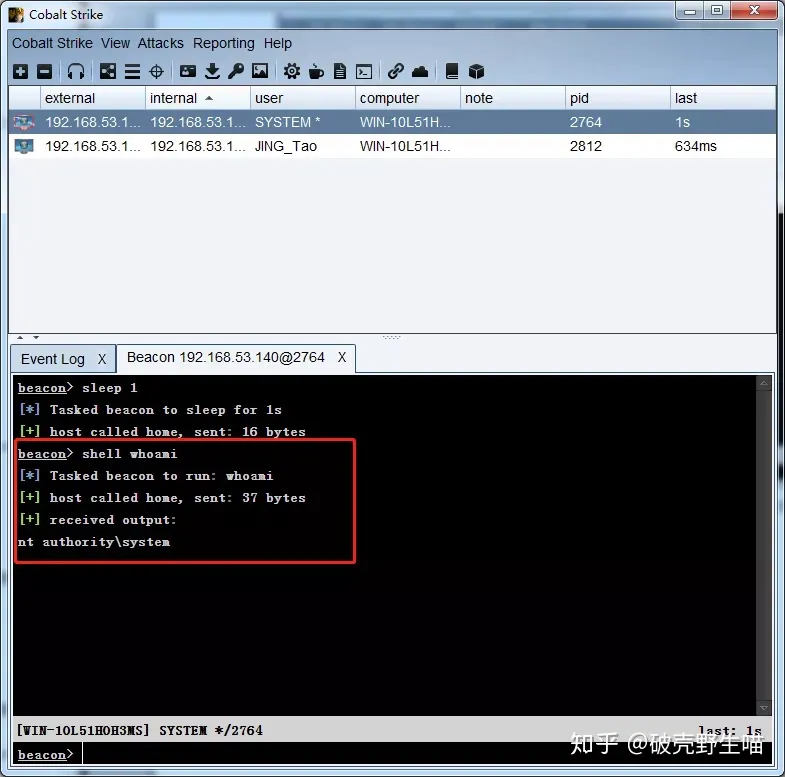This screenshot has width=785, height=777.
Task: Sort by note column header
Action: [513, 98]
